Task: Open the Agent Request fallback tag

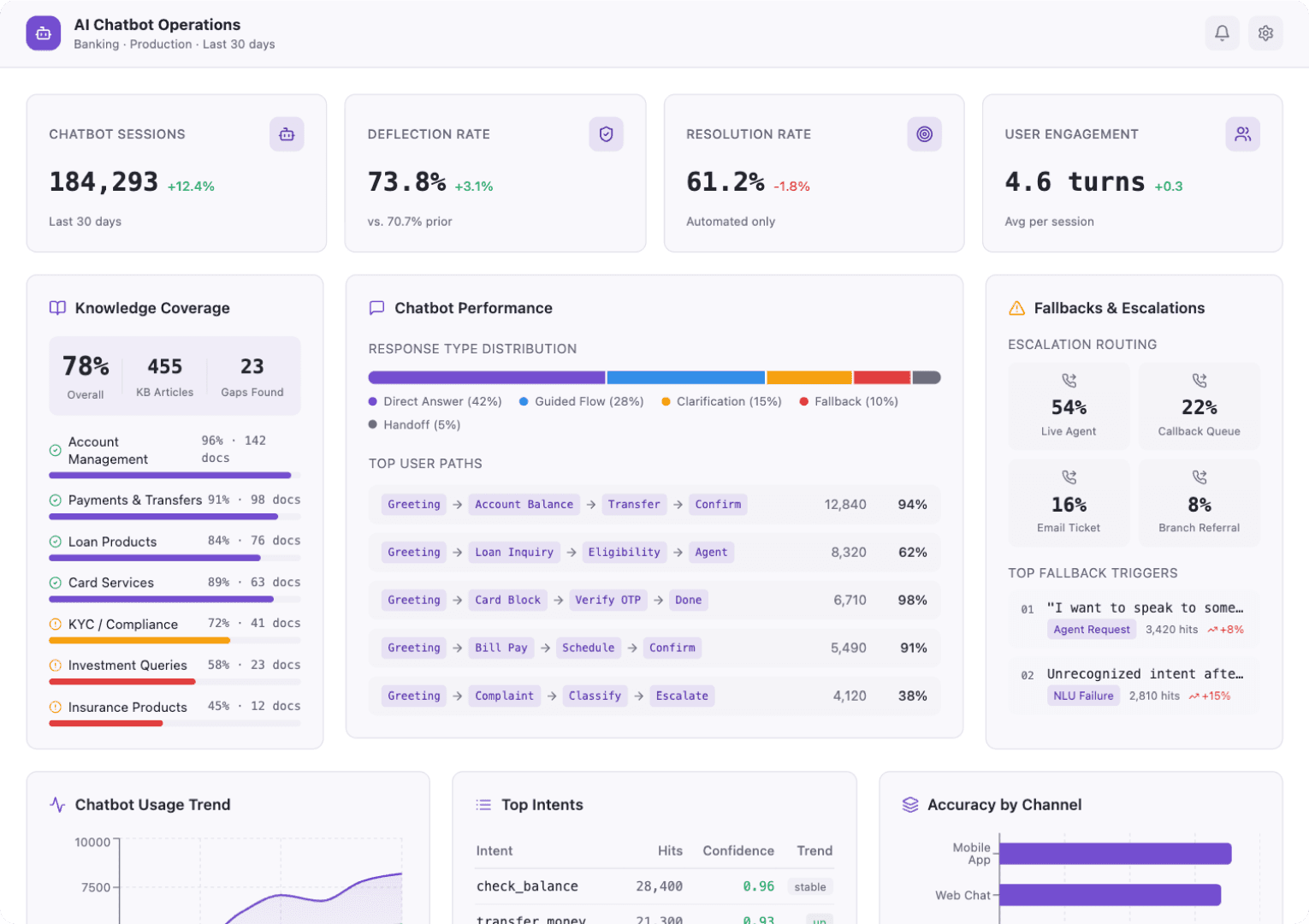Action: tap(1091, 629)
